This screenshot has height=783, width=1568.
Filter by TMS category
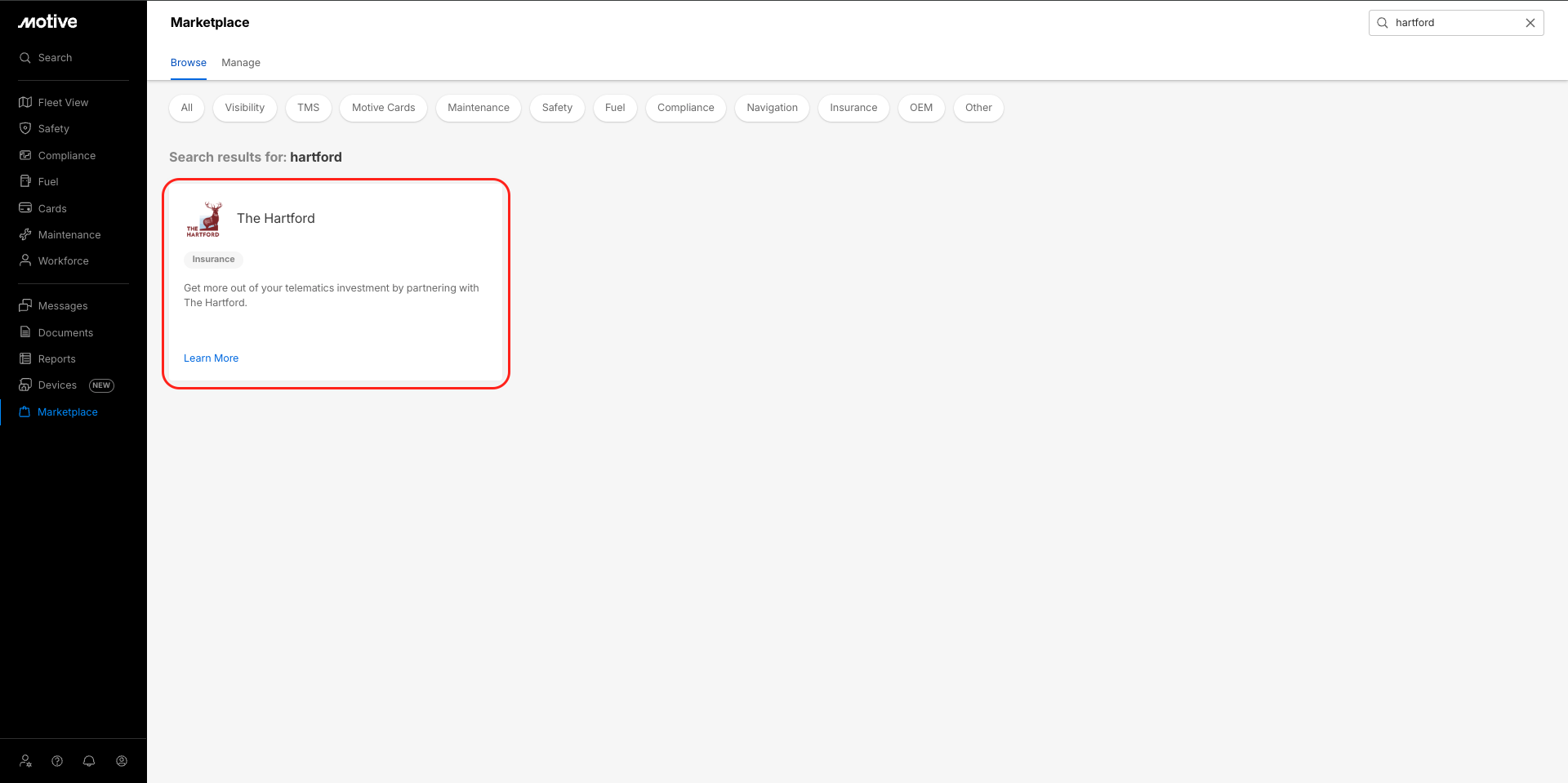(x=309, y=108)
